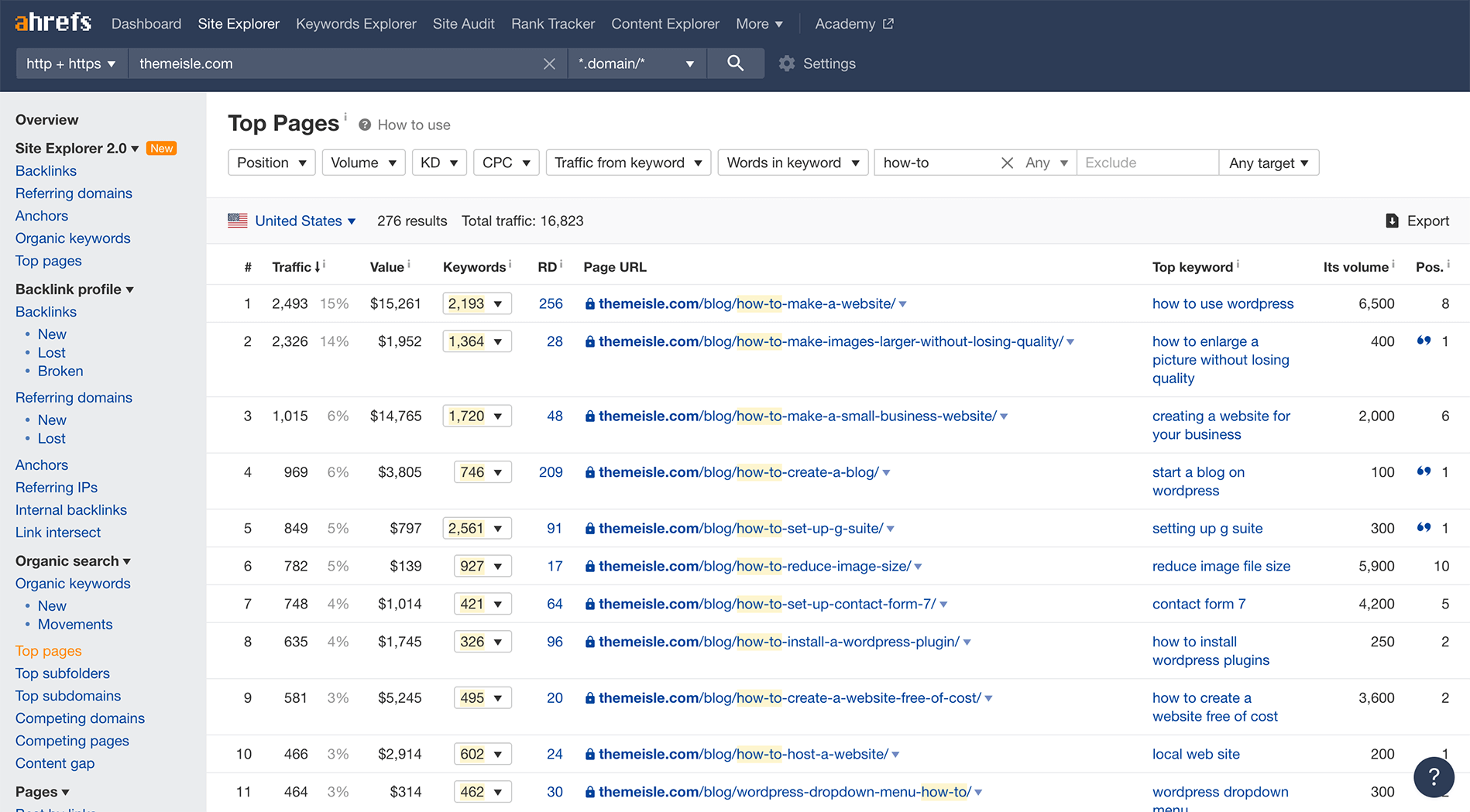Viewport: 1470px width, 812px height.
Task: Open Traffic from keyword dropdown
Action: click(628, 163)
